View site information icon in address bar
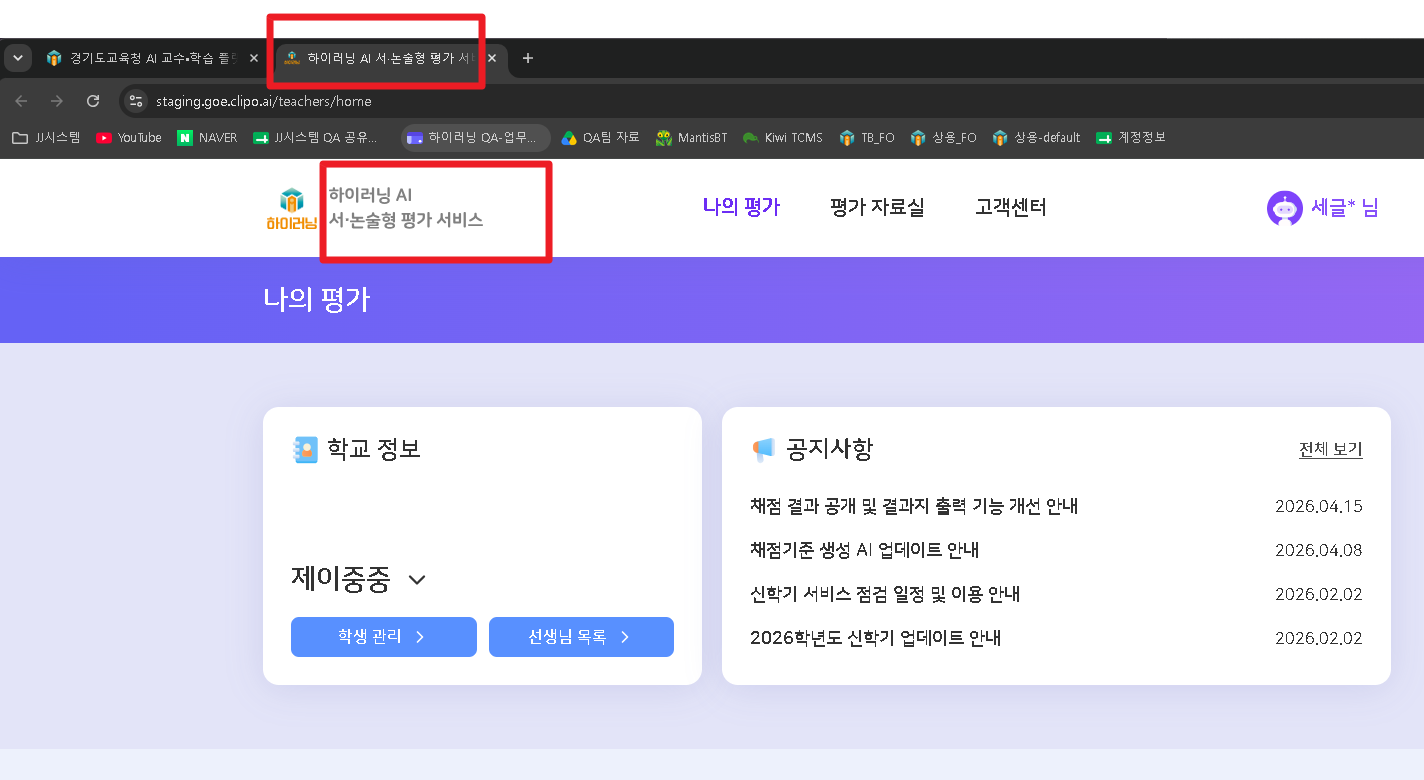The width and height of the screenshot is (1424, 780). click(137, 101)
